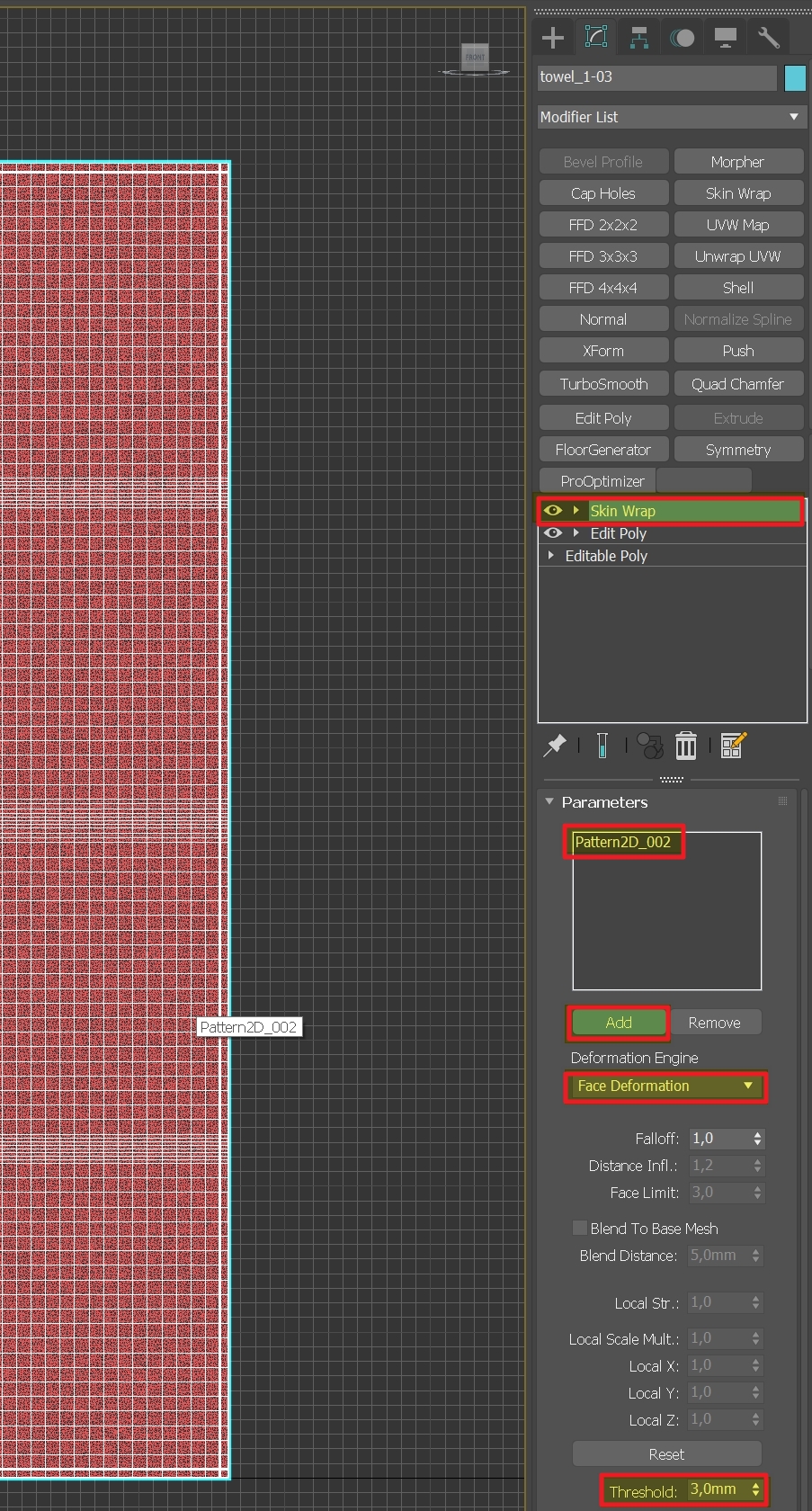Open Face Deformation engine dropdown
Viewport: 812px width, 1511px height.
[x=665, y=1086]
